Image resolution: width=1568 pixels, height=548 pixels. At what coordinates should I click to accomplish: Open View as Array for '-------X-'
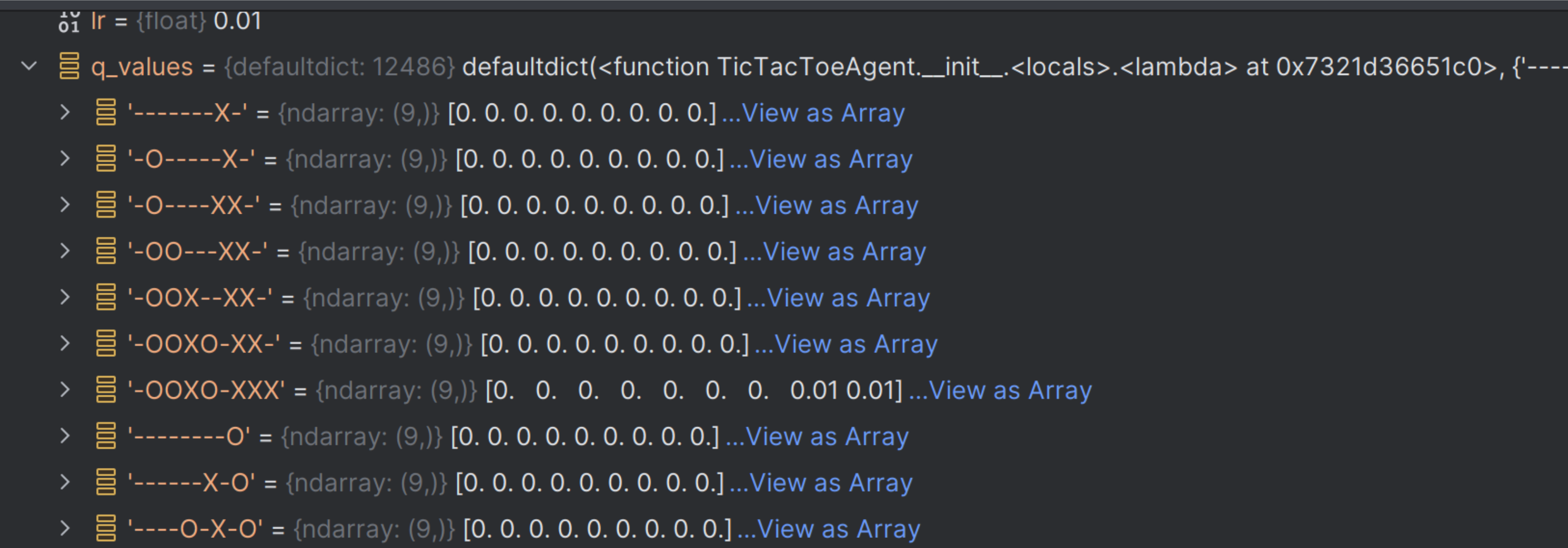point(822,113)
